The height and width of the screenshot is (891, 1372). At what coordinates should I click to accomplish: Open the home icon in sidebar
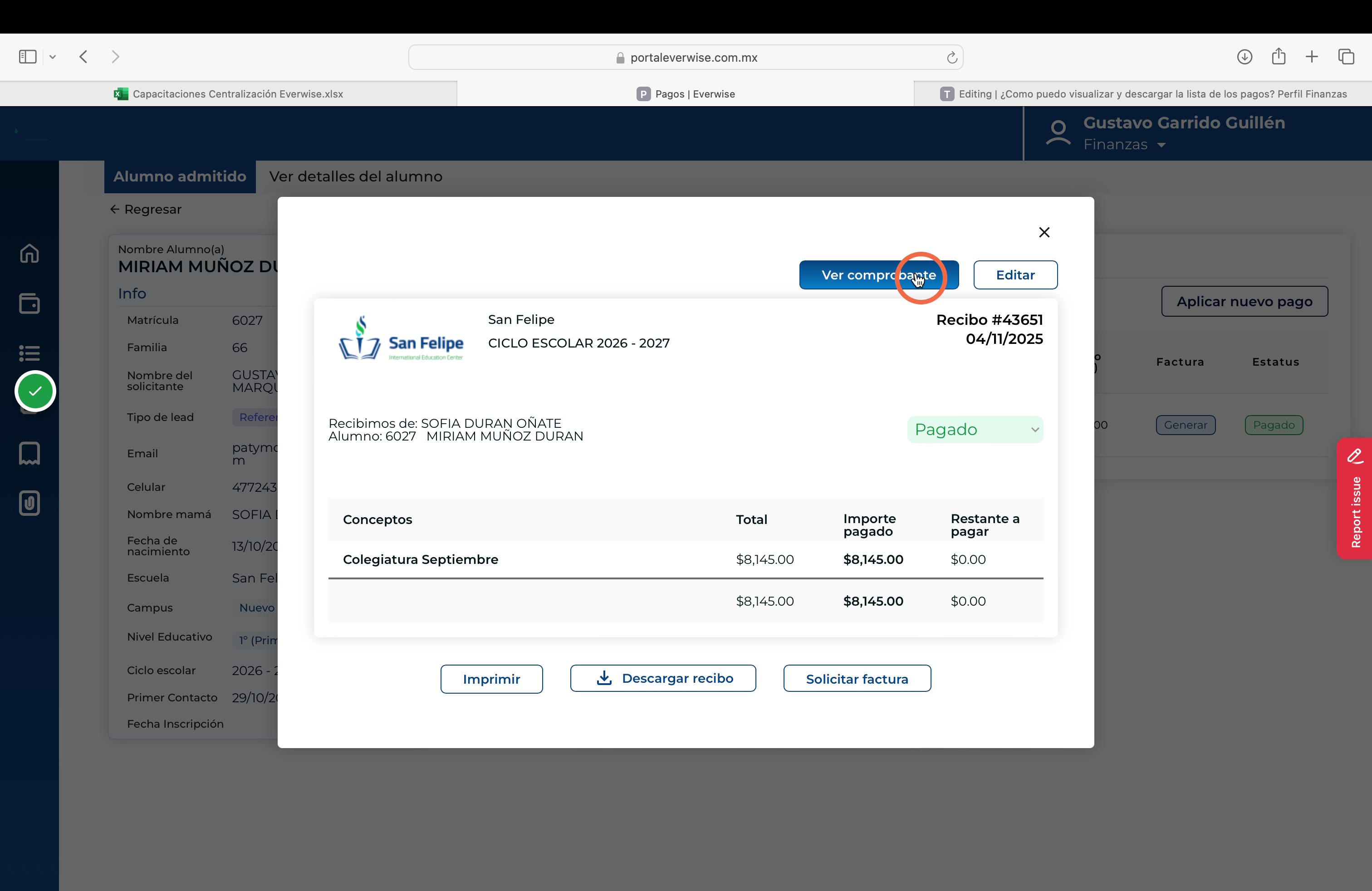[29, 254]
